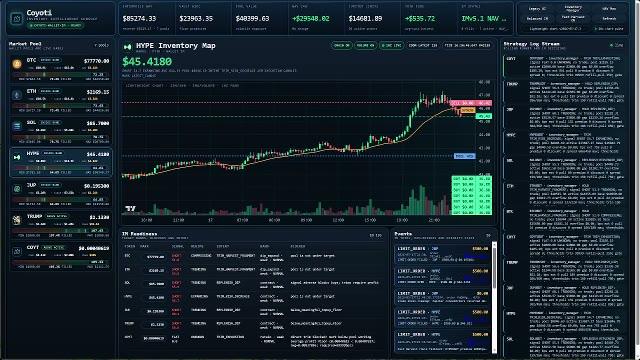Click the fourth status pill above the chart
640x360 pixels.
pyautogui.click(x=423, y=45)
